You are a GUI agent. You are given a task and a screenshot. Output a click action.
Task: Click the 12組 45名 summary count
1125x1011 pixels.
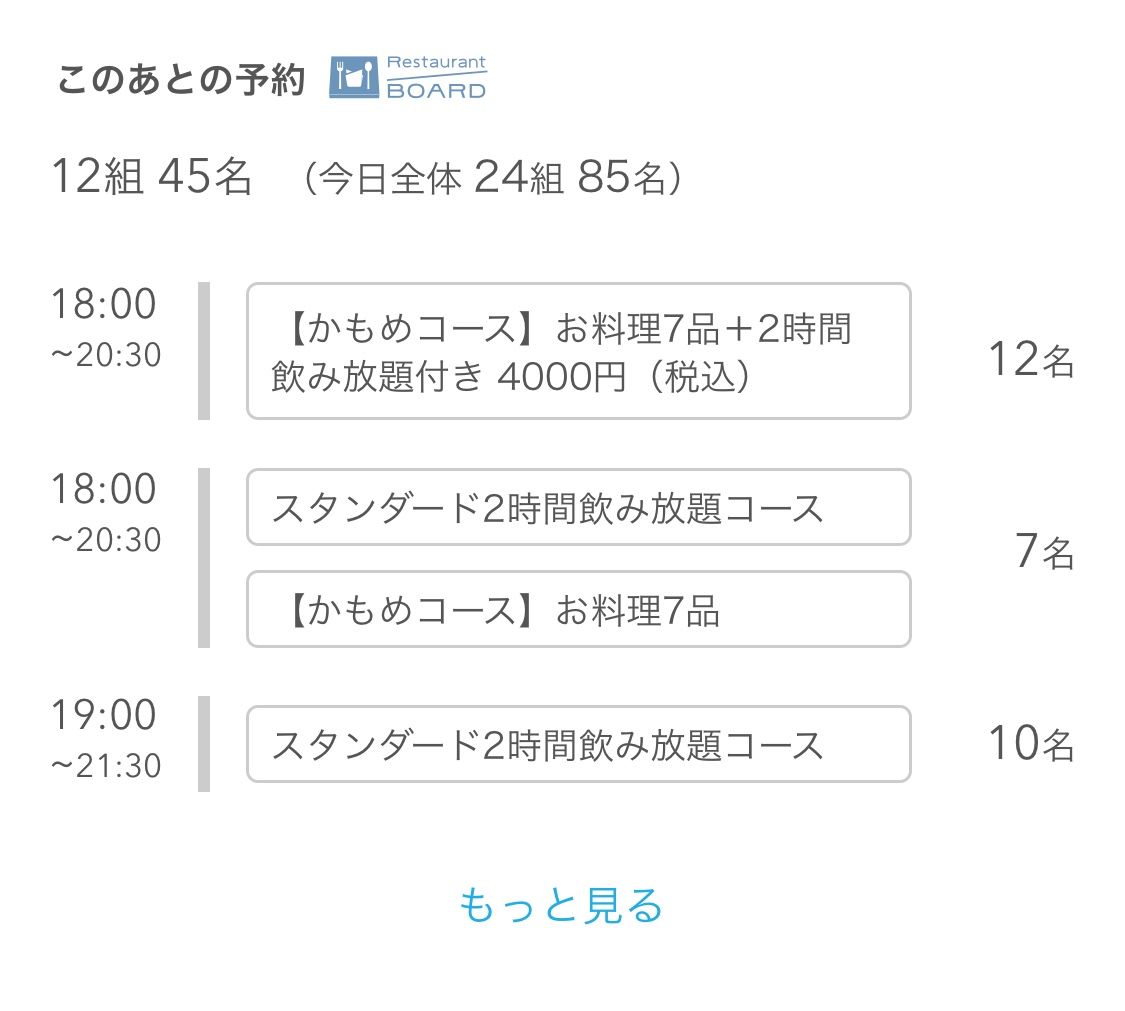pos(151,176)
